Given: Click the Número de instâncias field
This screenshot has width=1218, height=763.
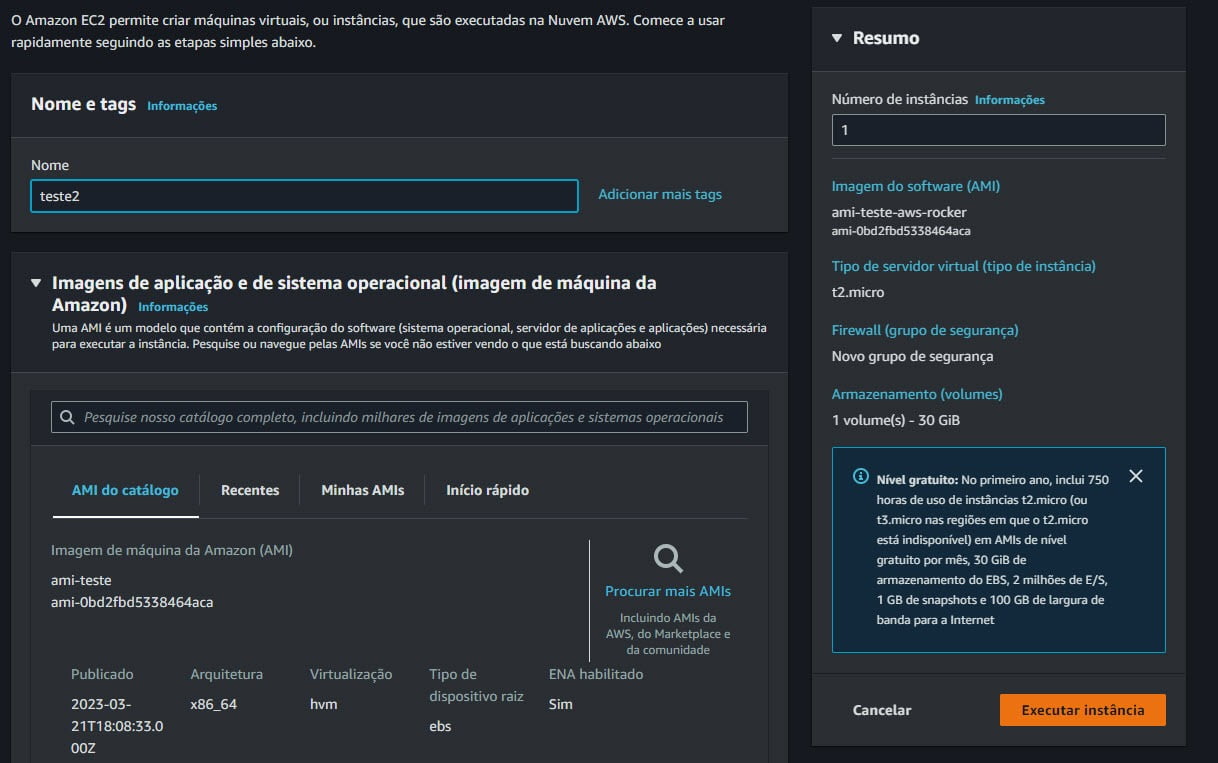Looking at the screenshot, I should click(999, 130).
